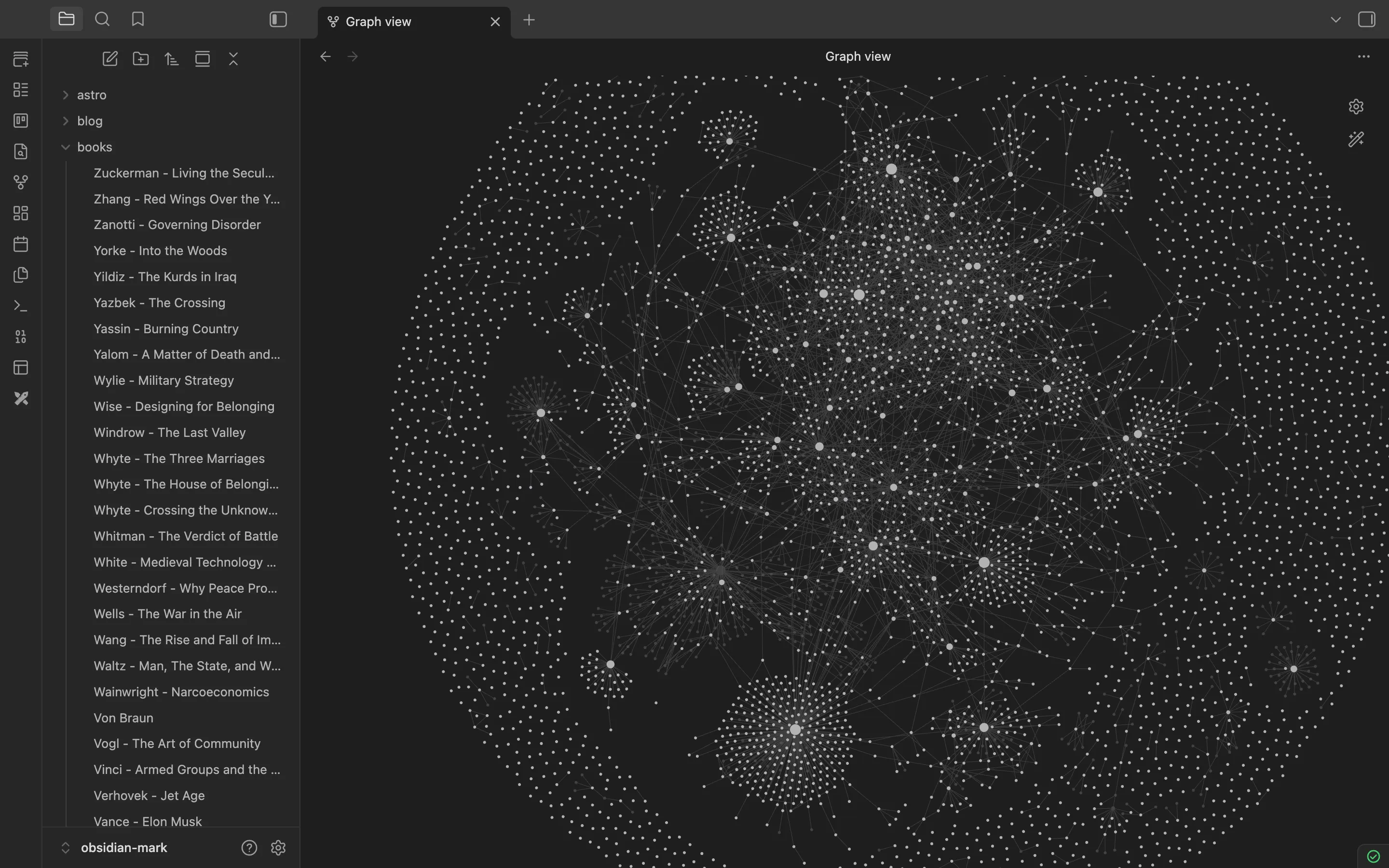Toggle the right sidebar
Viewport: 1389px width, 868px height.
(1366, 19)
